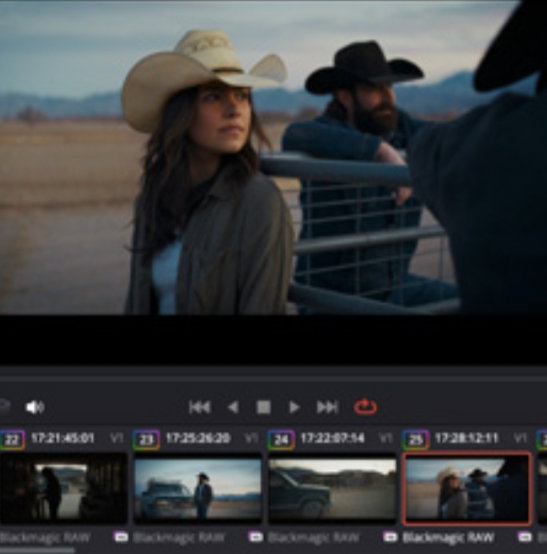Click the link icon under clip 25
The height and width of the screenshot is (554, 547).
coord(525,537)
